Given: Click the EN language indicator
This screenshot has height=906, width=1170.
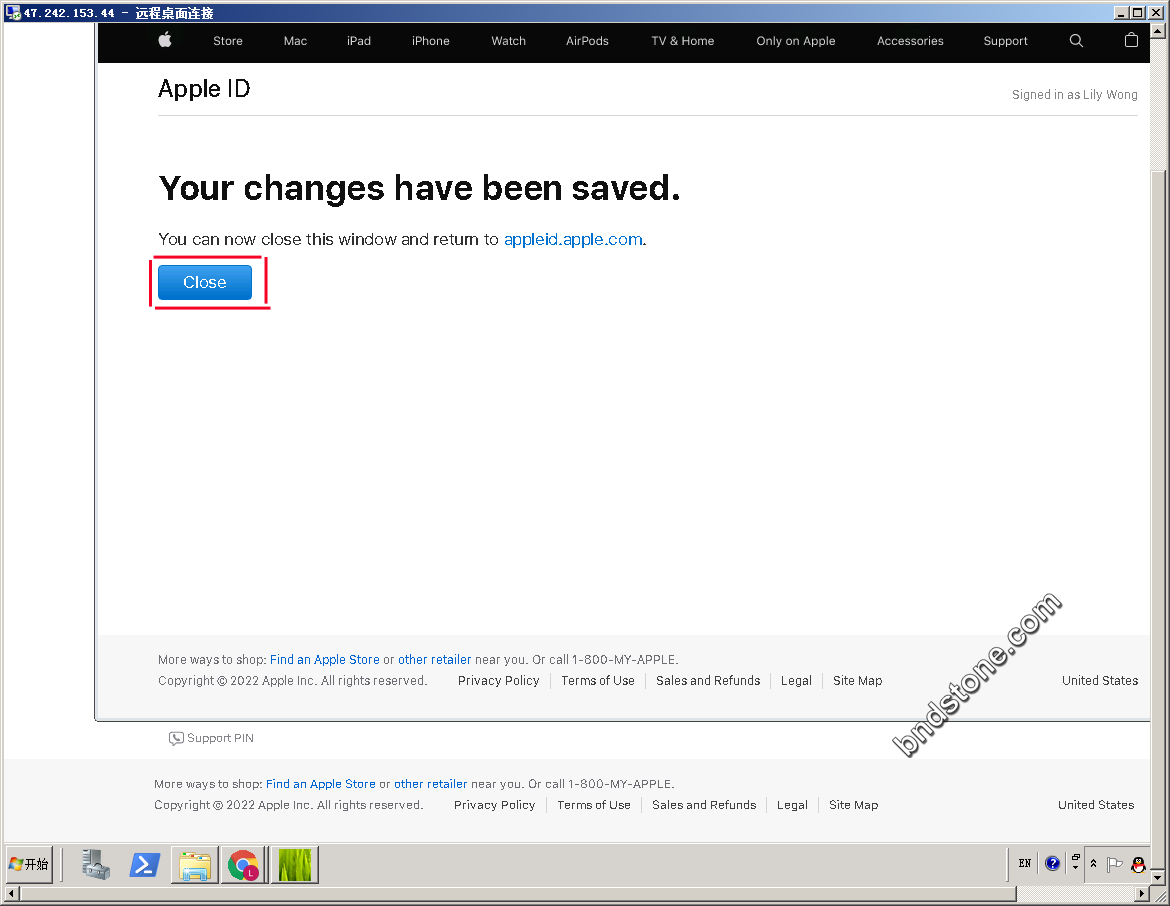Looking at the screenshot, I should pyautogui.click(x=1024, y=863).
